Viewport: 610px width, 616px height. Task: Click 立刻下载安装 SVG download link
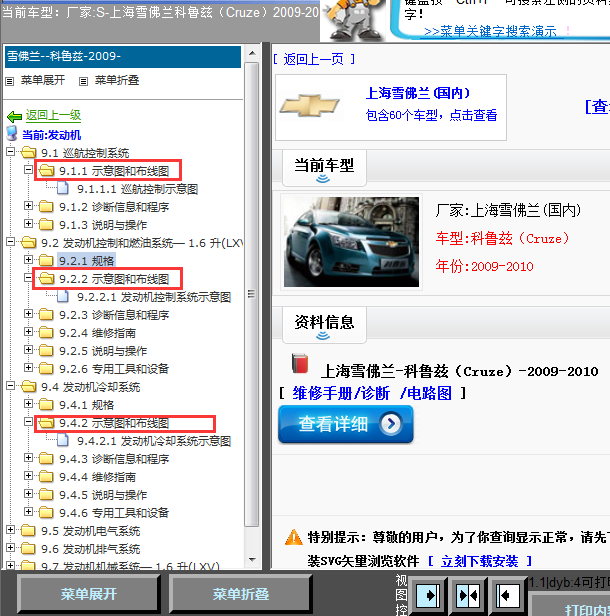click(x=479, y=561)
